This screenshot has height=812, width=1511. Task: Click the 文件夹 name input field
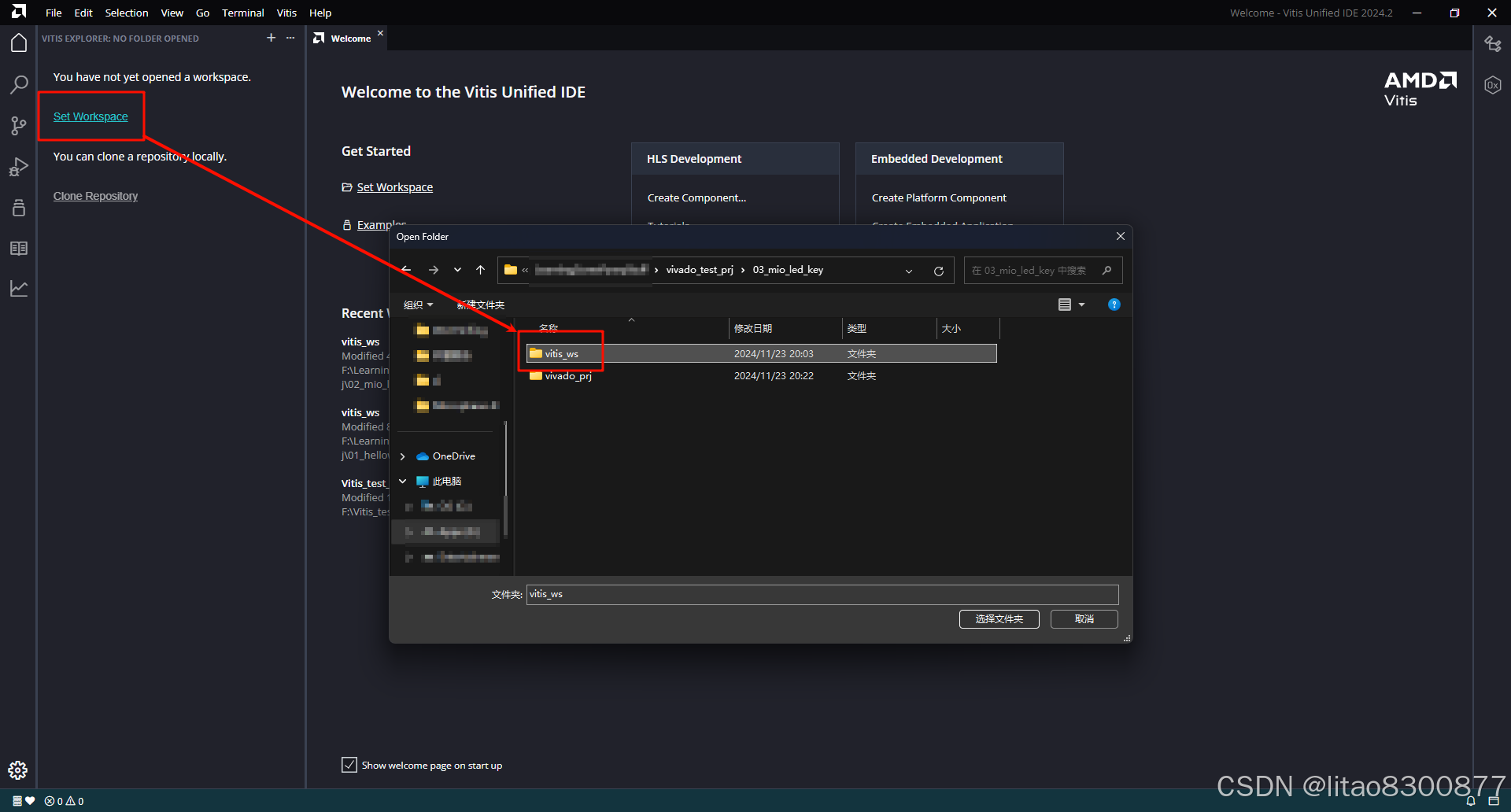tap(822, 594)
